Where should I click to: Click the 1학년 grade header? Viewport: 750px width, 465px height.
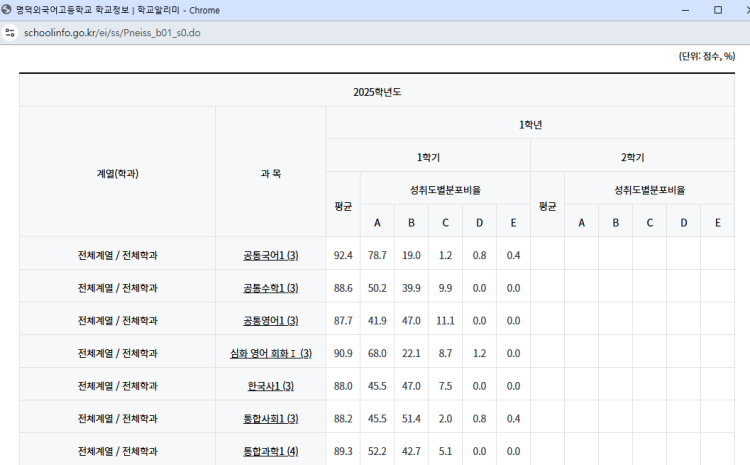[530, 124]
